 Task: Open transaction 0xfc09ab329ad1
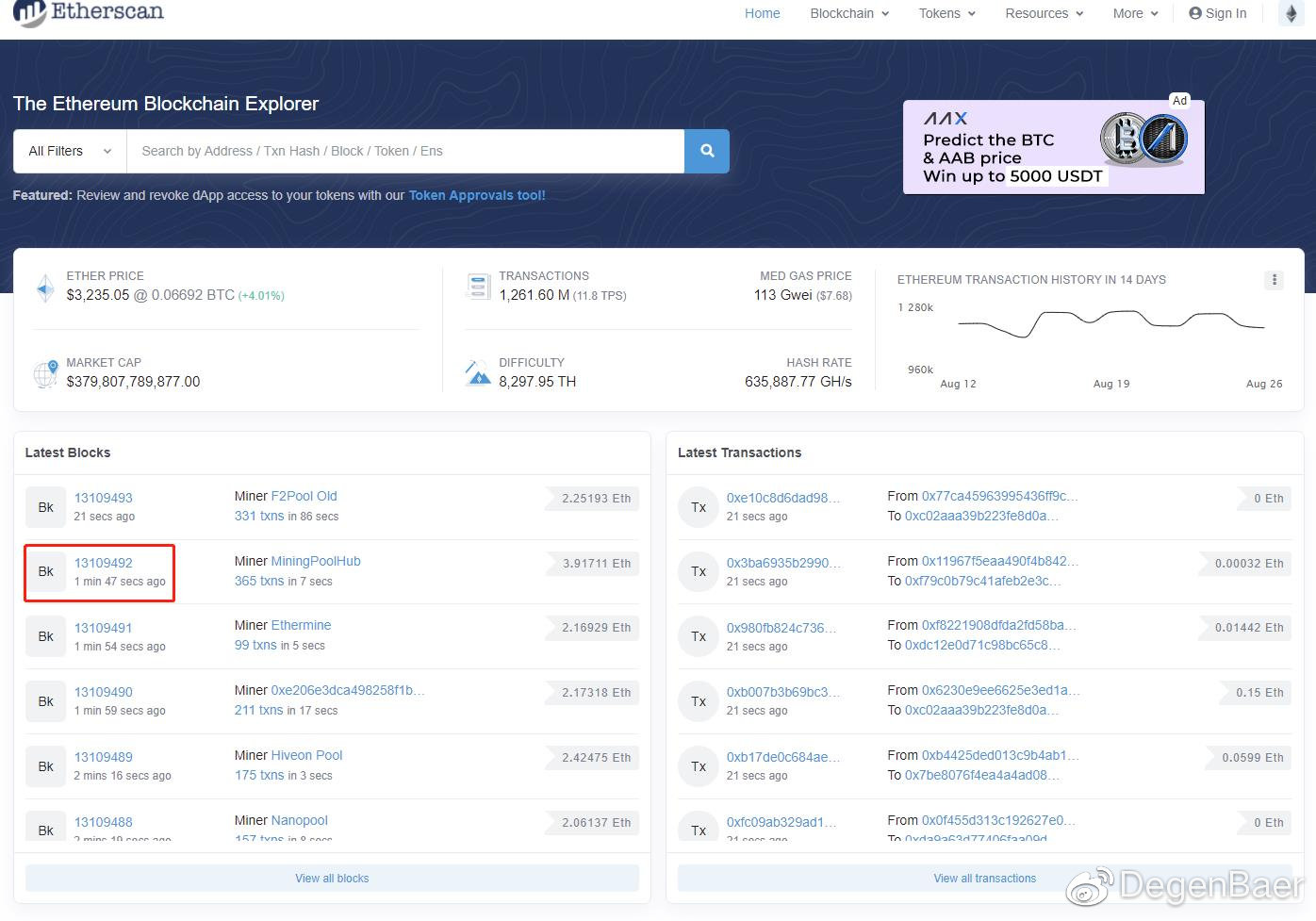pos(781,822)
